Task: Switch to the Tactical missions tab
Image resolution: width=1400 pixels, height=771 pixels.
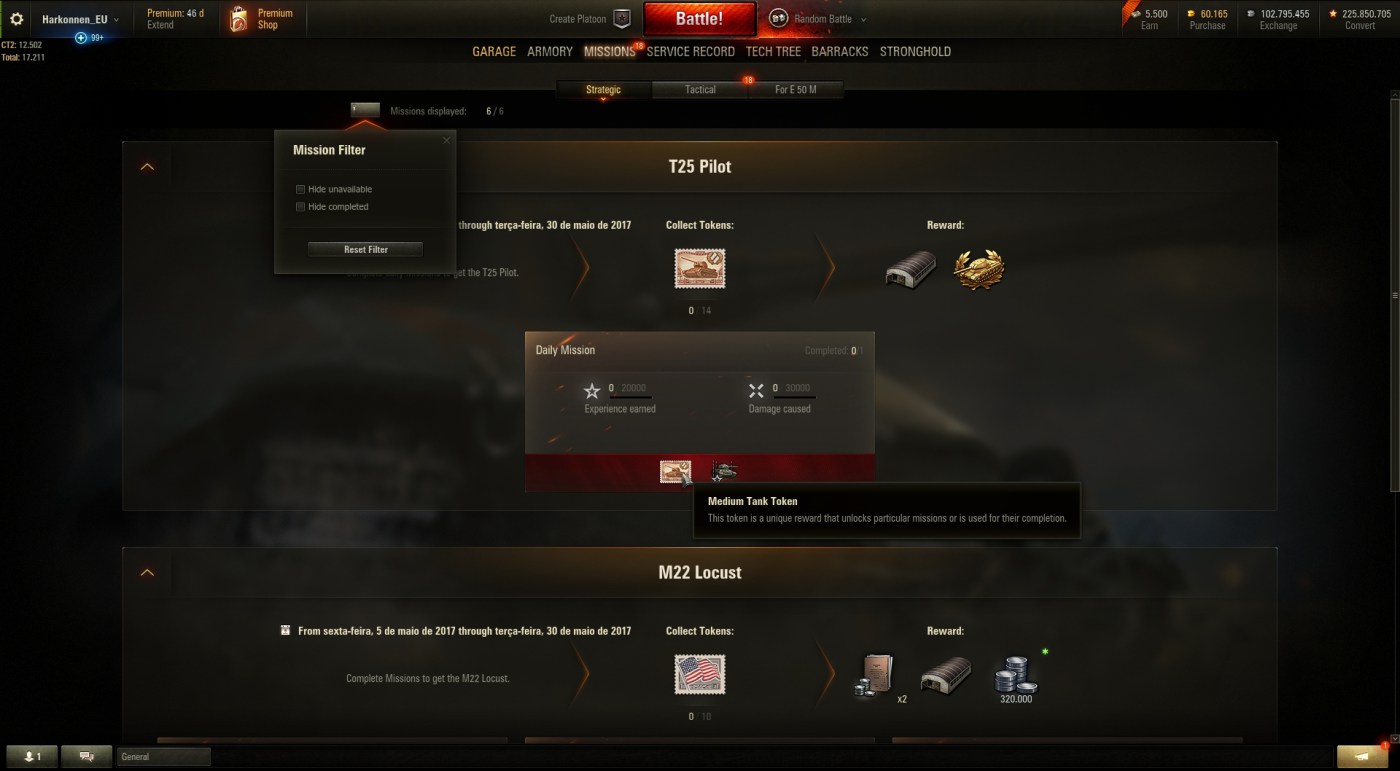Action: (x=700, y=90)
